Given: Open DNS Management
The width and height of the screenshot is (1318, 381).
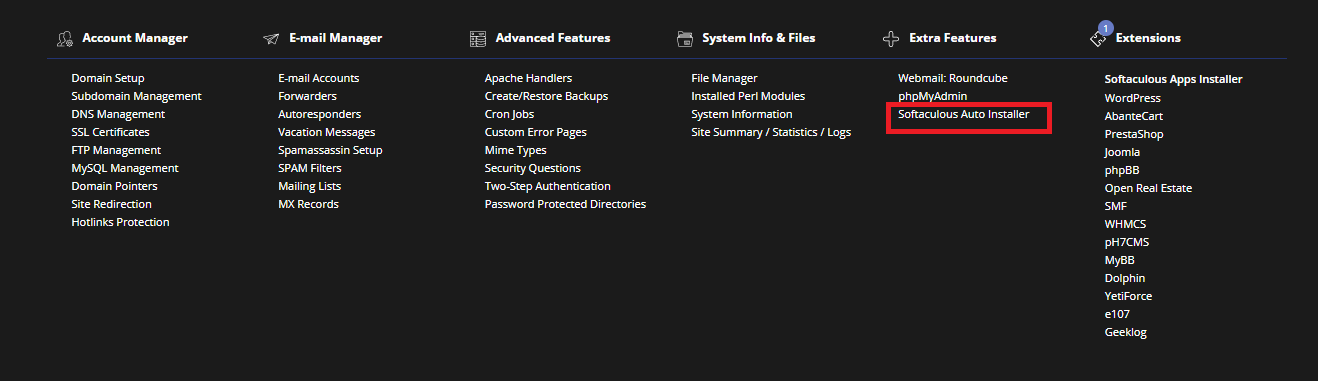Looking at the screenshot, I should (118, 114).
